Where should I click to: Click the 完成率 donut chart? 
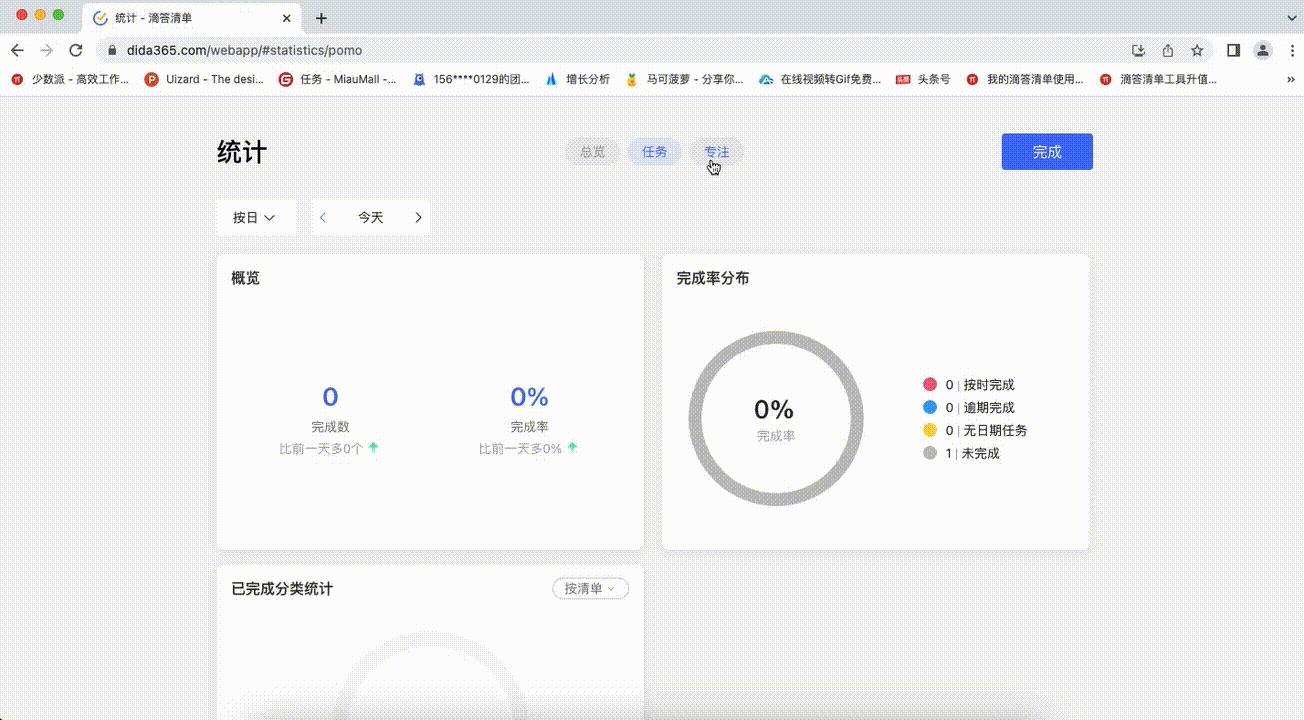(775, 418)
